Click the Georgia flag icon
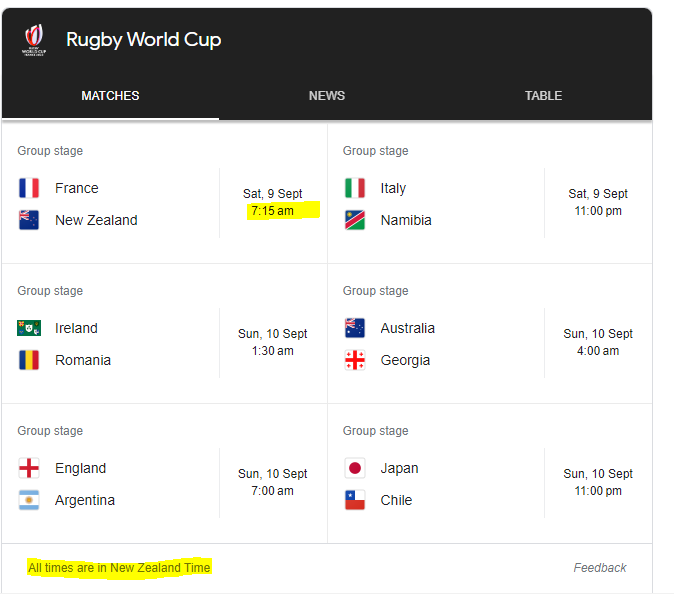Viewport: 674px width, 594px height. coord(355,360)
